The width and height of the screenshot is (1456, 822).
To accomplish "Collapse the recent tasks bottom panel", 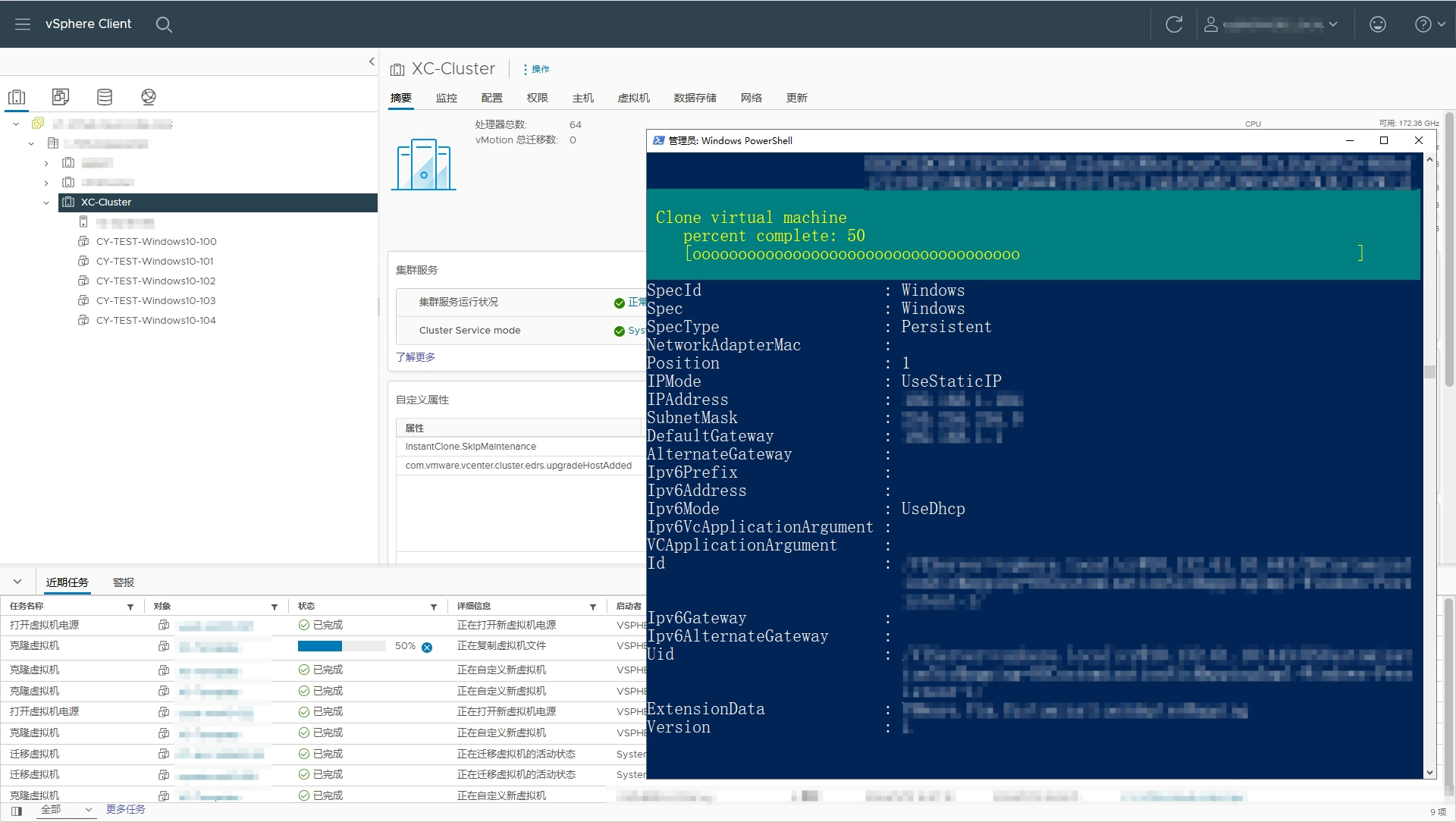I will click(17, 582).
